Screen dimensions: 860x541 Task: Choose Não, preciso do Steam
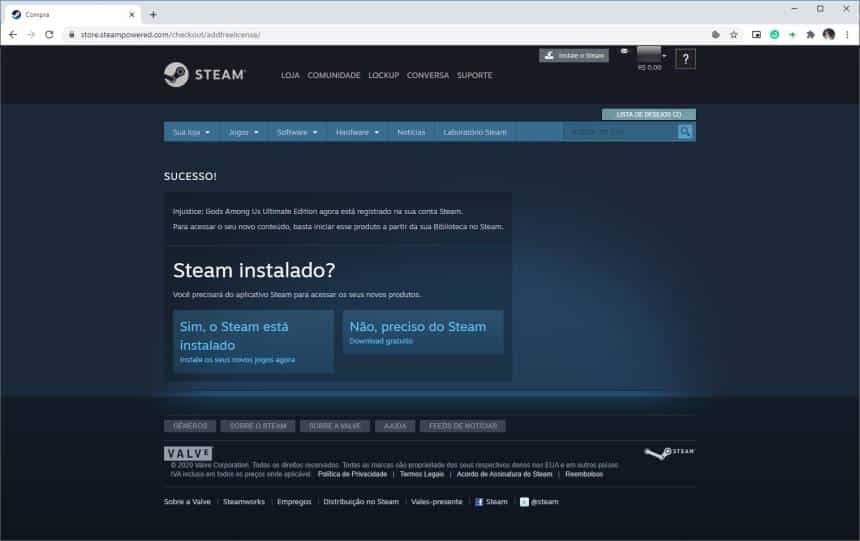tap(423, 333)
